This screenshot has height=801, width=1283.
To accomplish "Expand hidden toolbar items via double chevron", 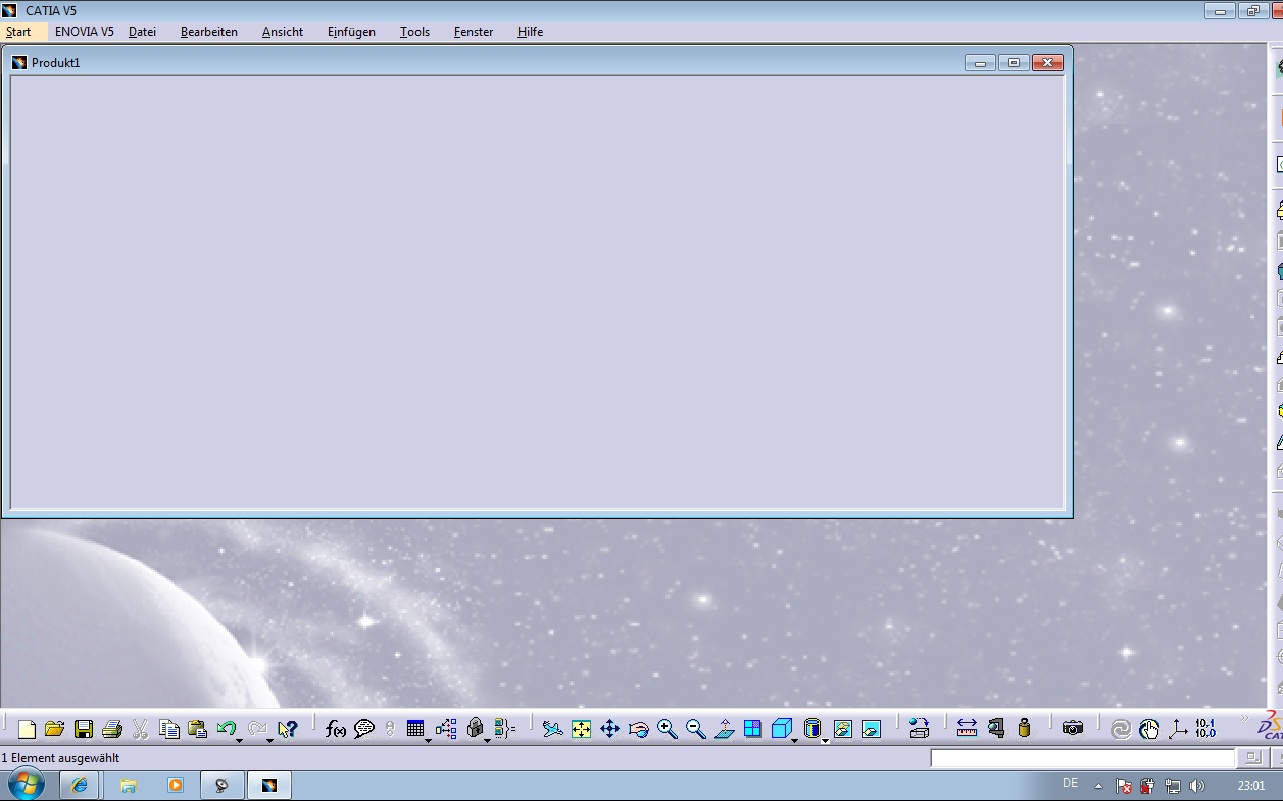I will coord(1245,718).
